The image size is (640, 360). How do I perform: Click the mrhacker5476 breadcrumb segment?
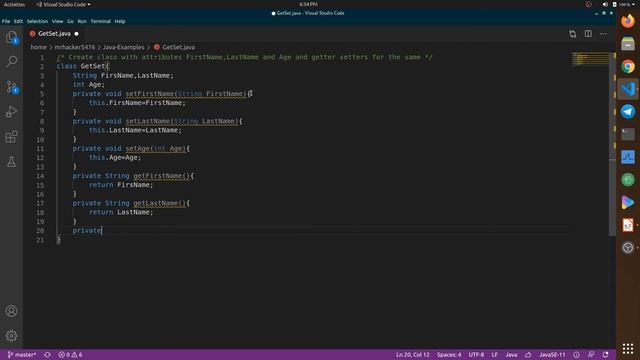click(x=75, y=47)
